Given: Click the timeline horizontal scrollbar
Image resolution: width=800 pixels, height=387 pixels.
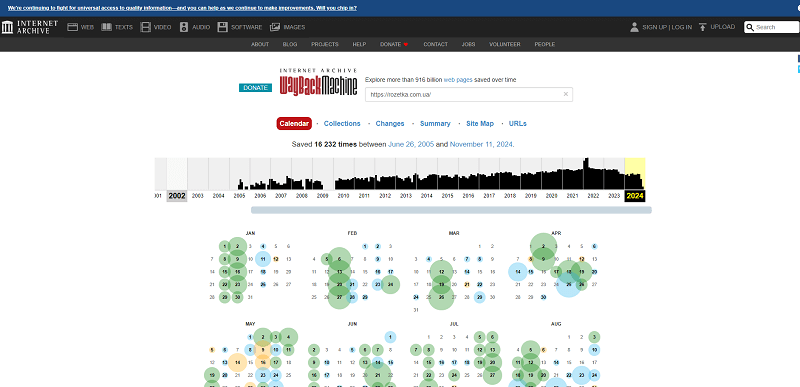Looking at the screenshot, I should [451, 210].
